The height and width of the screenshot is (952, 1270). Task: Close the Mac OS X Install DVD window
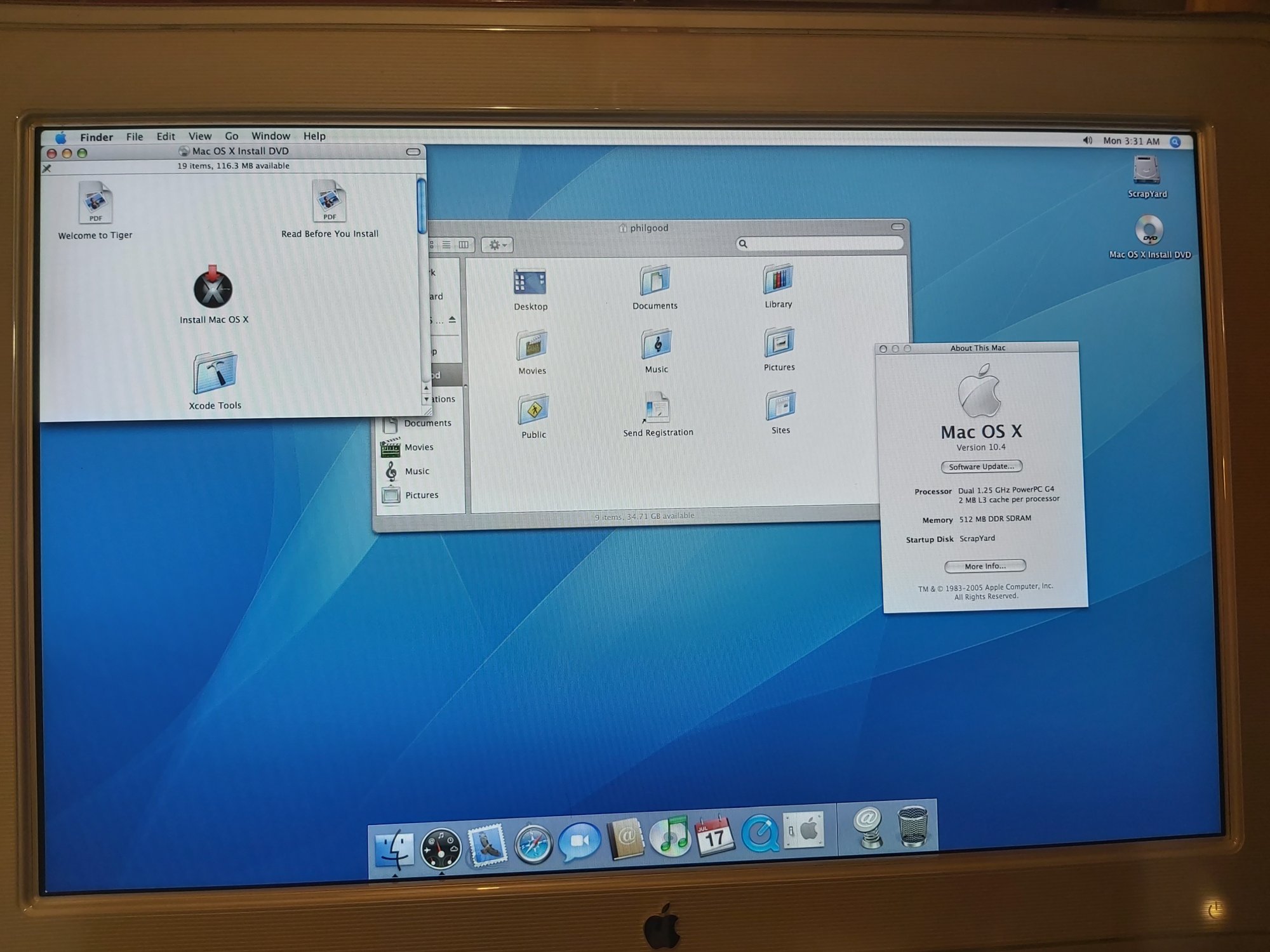click(52, 154)
